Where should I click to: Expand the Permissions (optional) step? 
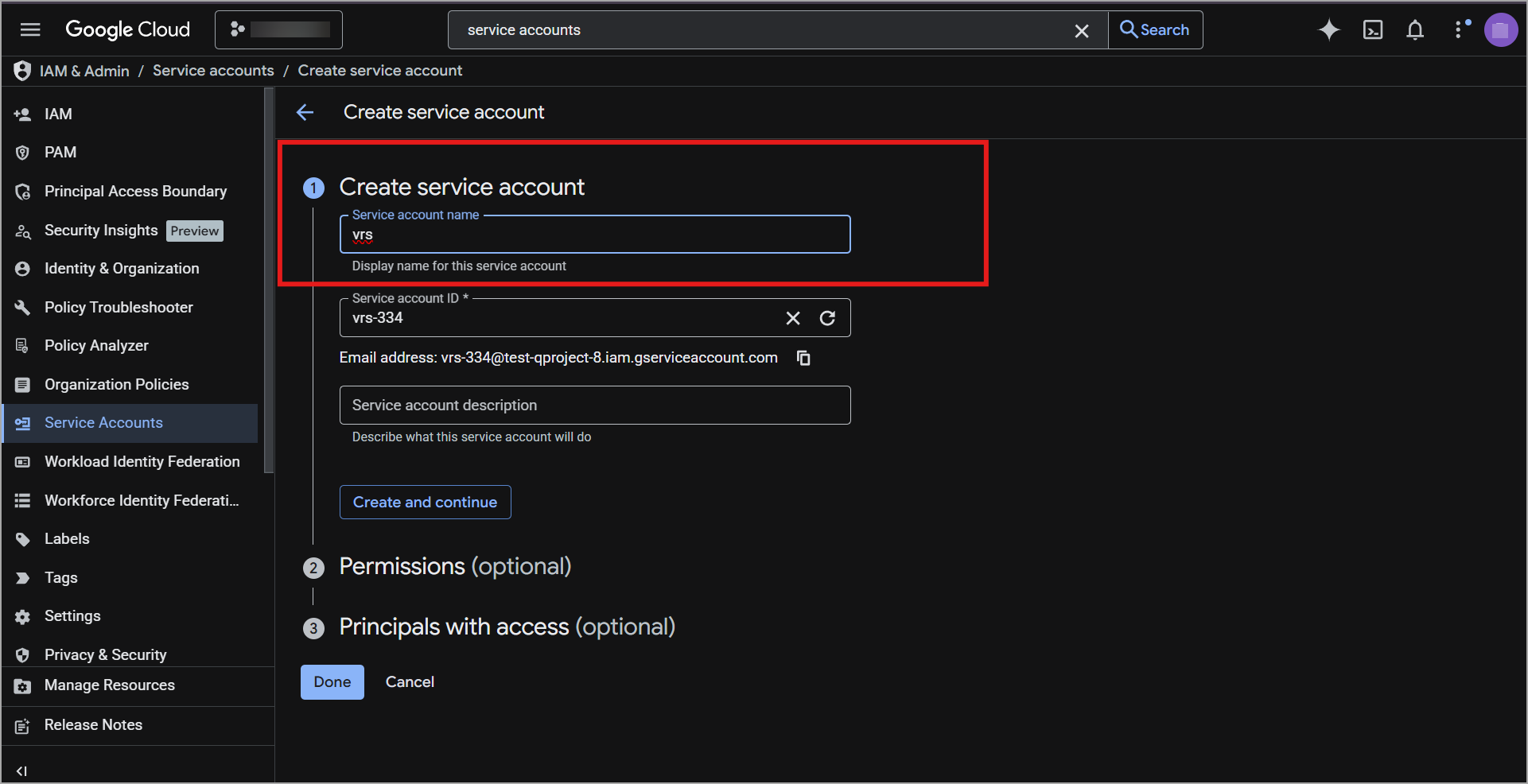pos(455,566)
